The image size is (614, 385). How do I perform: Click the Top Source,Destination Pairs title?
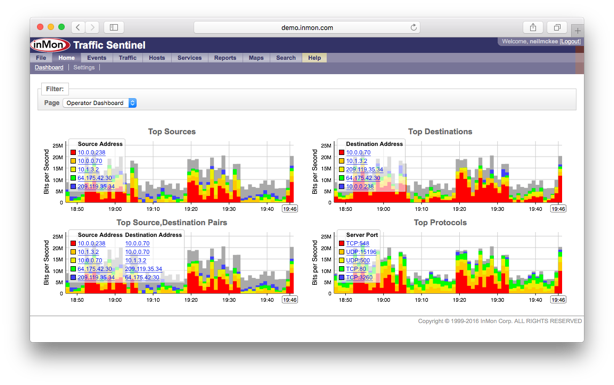tap(172, 222)
